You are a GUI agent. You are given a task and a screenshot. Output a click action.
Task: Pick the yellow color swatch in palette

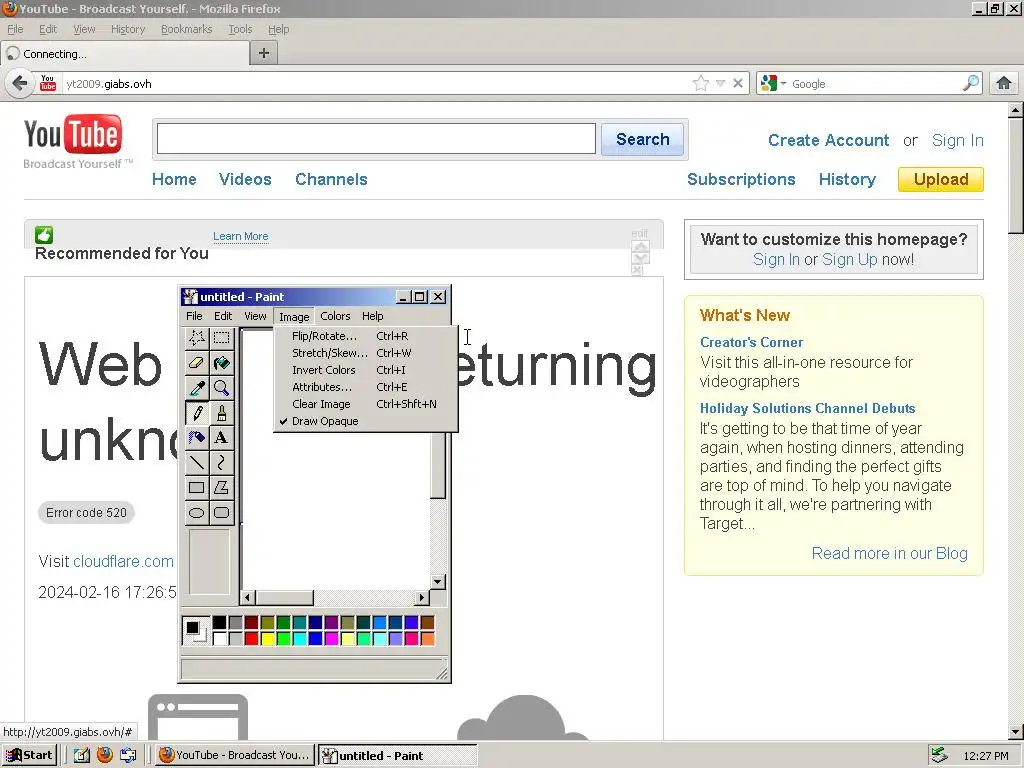(x=268, y=638)
